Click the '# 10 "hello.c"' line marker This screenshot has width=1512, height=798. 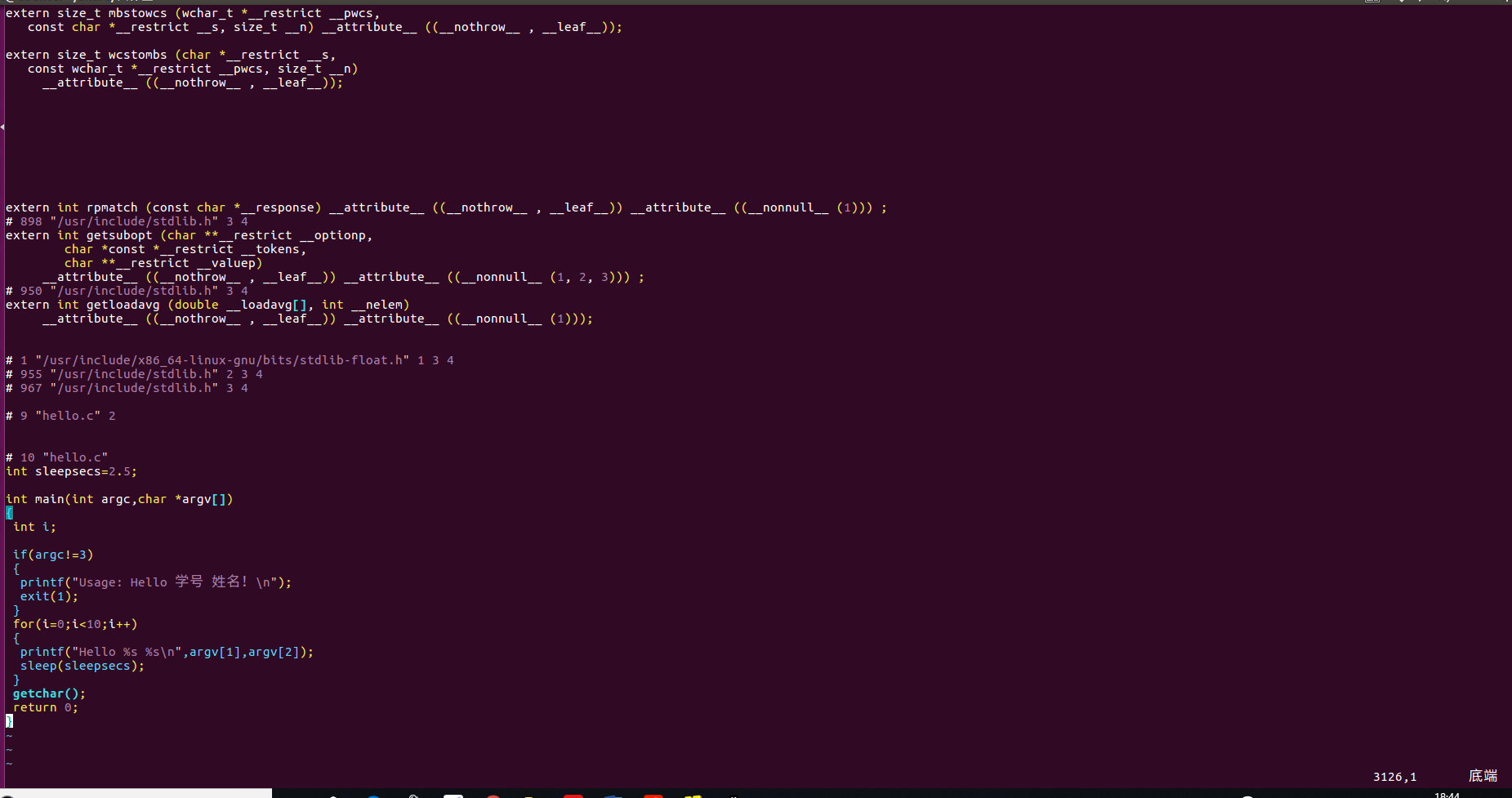click(x=56, y=457)
